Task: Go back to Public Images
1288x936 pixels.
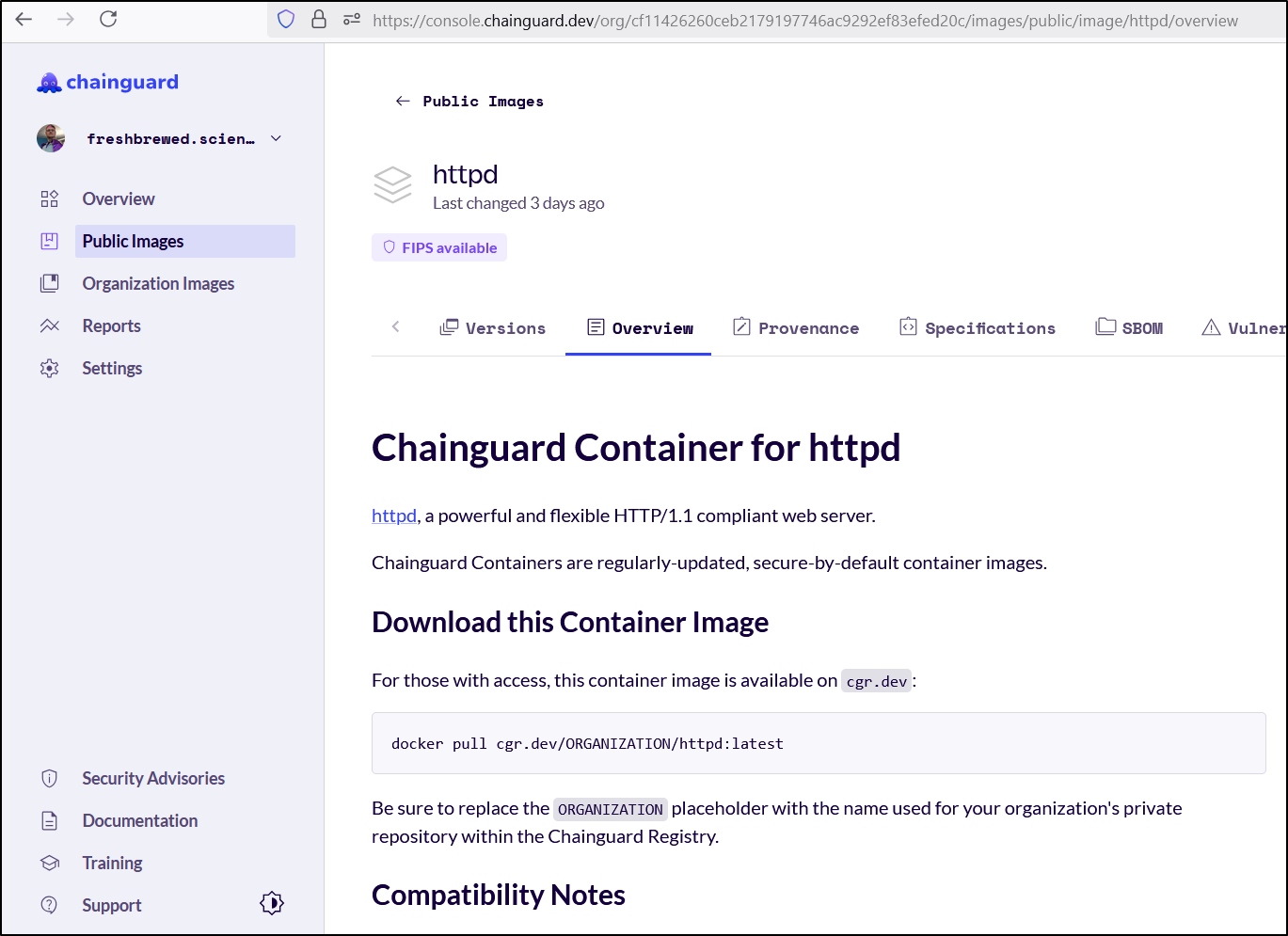Action: point(483,102)
